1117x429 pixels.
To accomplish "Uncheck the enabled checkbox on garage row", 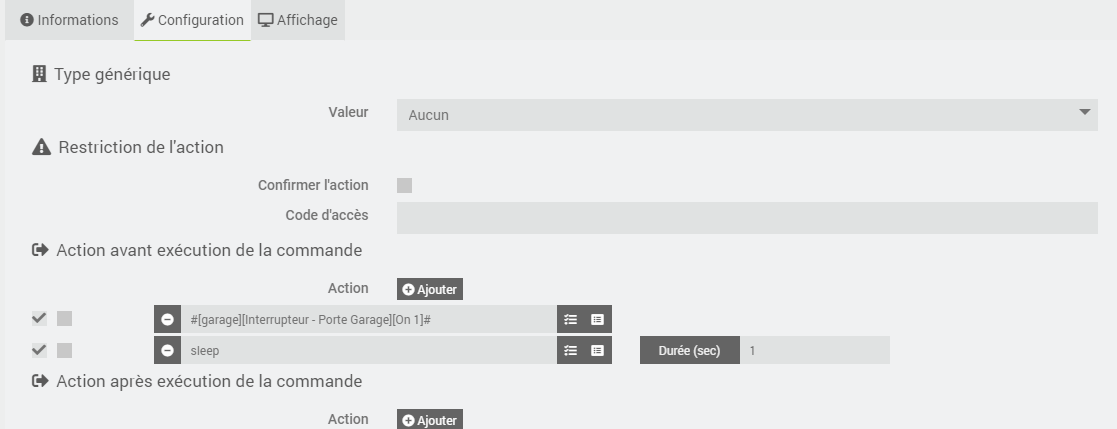I will click(x=39, y=319).
